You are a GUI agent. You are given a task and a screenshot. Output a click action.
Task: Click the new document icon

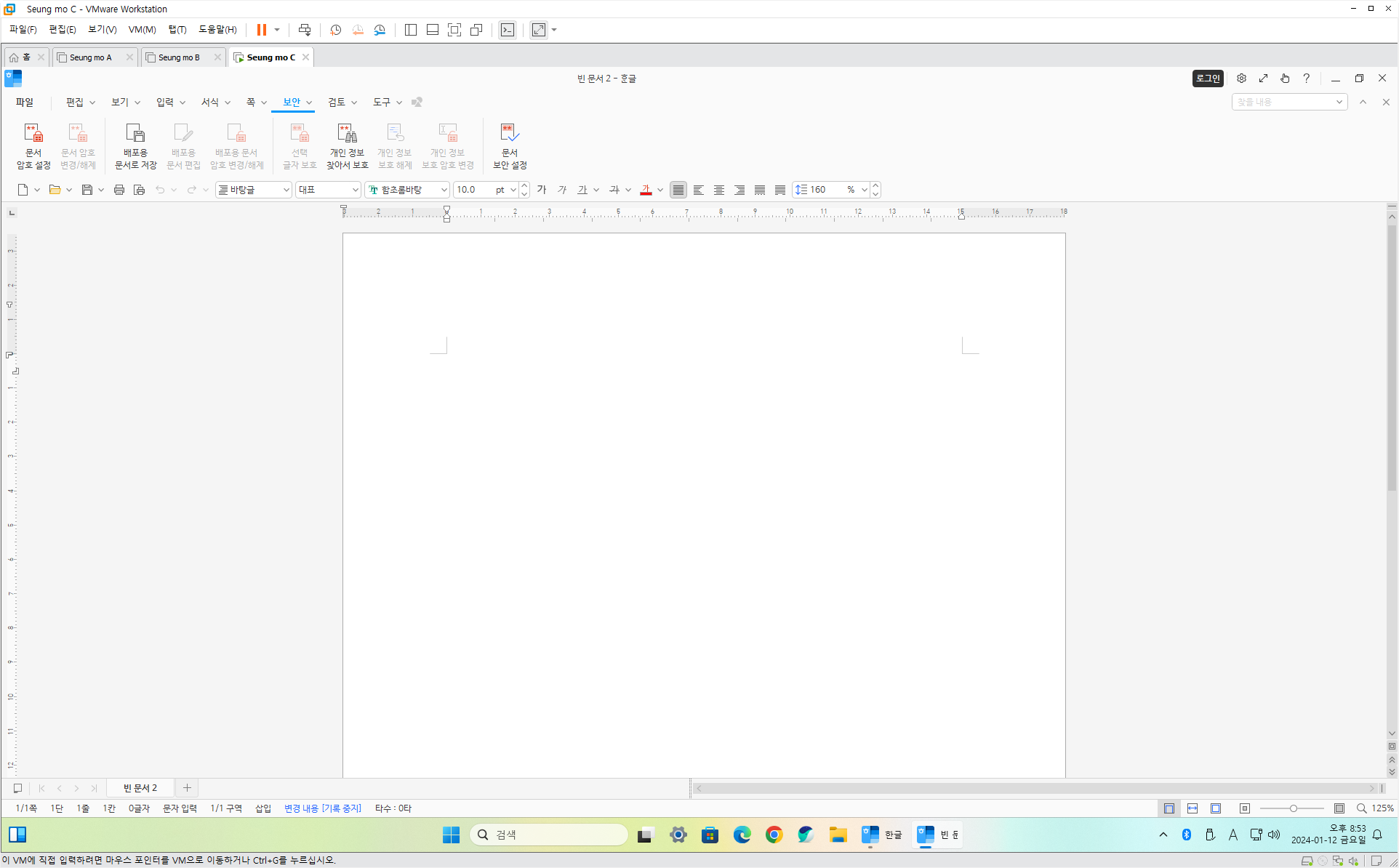click(x=23, y=190)
